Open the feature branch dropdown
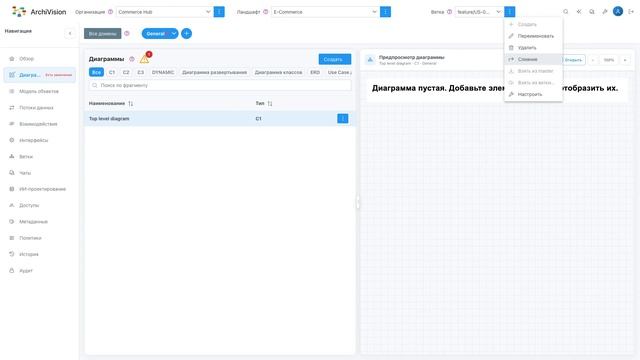This screenshot has height=360, width=640. coord(479,12)
